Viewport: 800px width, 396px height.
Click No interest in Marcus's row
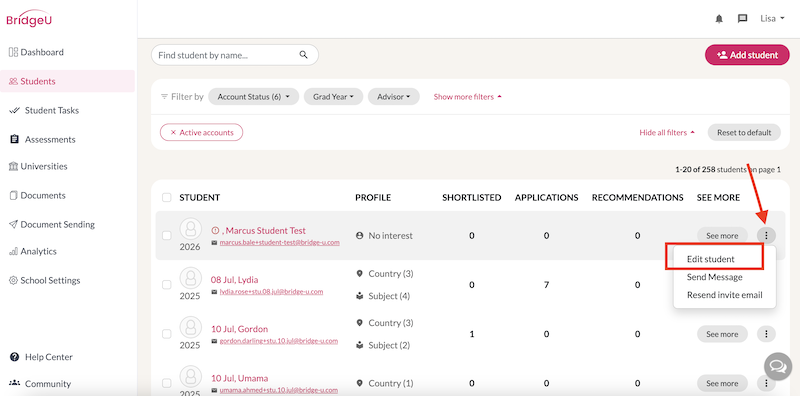click(x=390, y=235)
